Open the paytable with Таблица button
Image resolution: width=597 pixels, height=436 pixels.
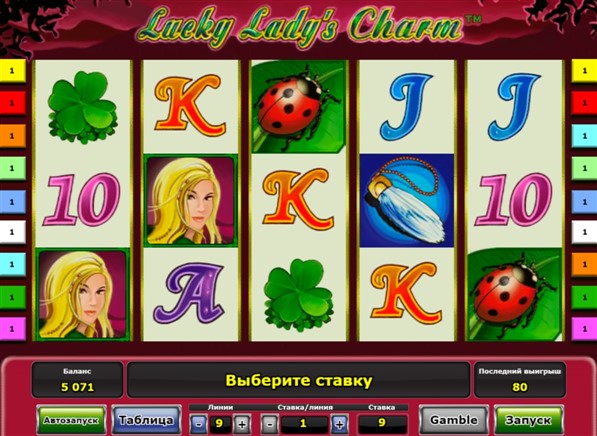pyautogui.click(x=146, y=420)
